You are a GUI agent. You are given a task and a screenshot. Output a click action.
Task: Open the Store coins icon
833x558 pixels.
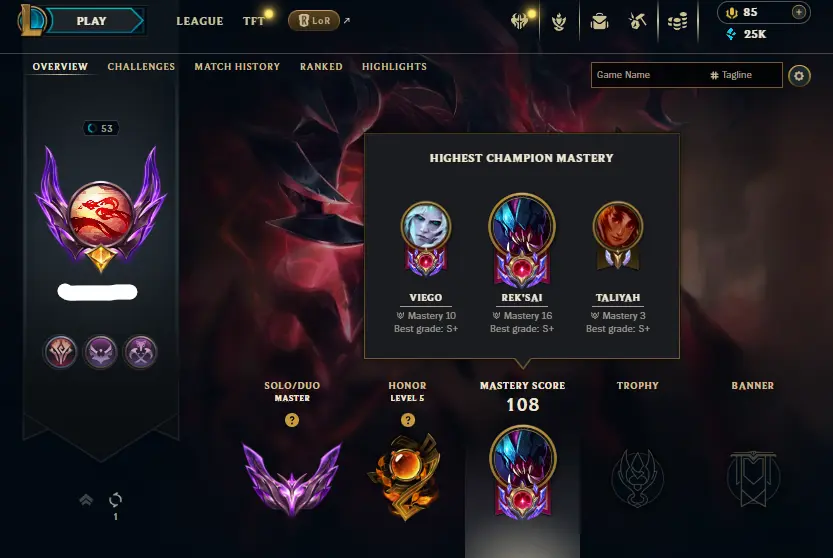[677, 22]
